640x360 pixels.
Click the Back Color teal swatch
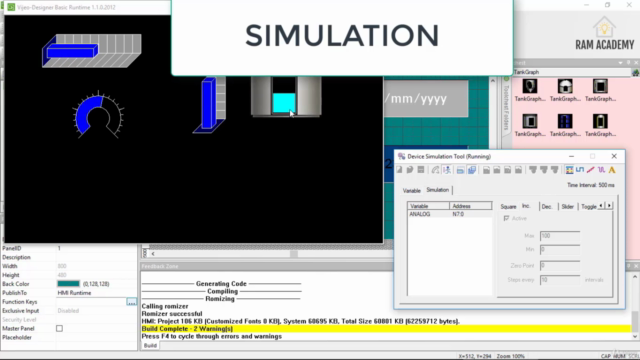[69, 284]
